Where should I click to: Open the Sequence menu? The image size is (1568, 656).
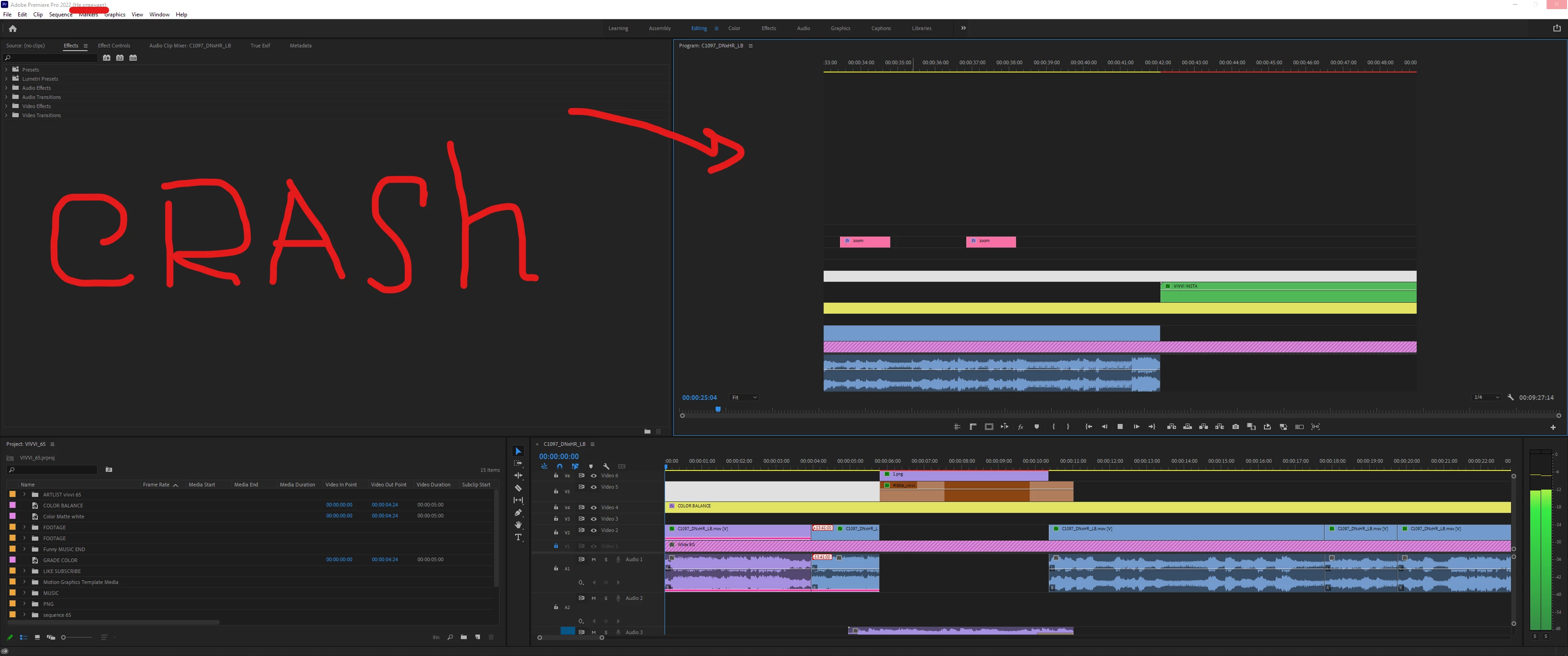[60, 15]
